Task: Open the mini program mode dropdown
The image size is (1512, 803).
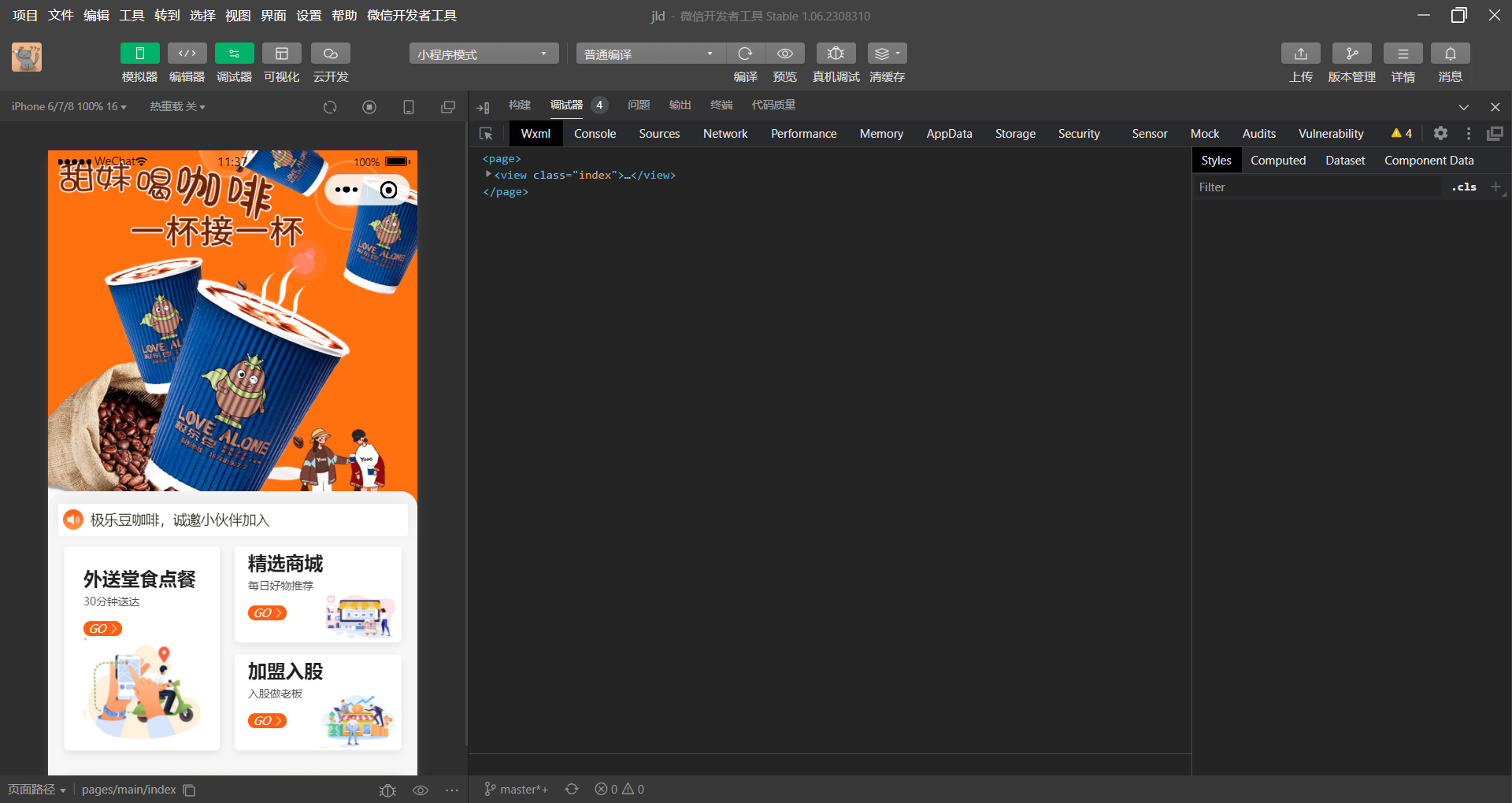Action: (484, 54)
